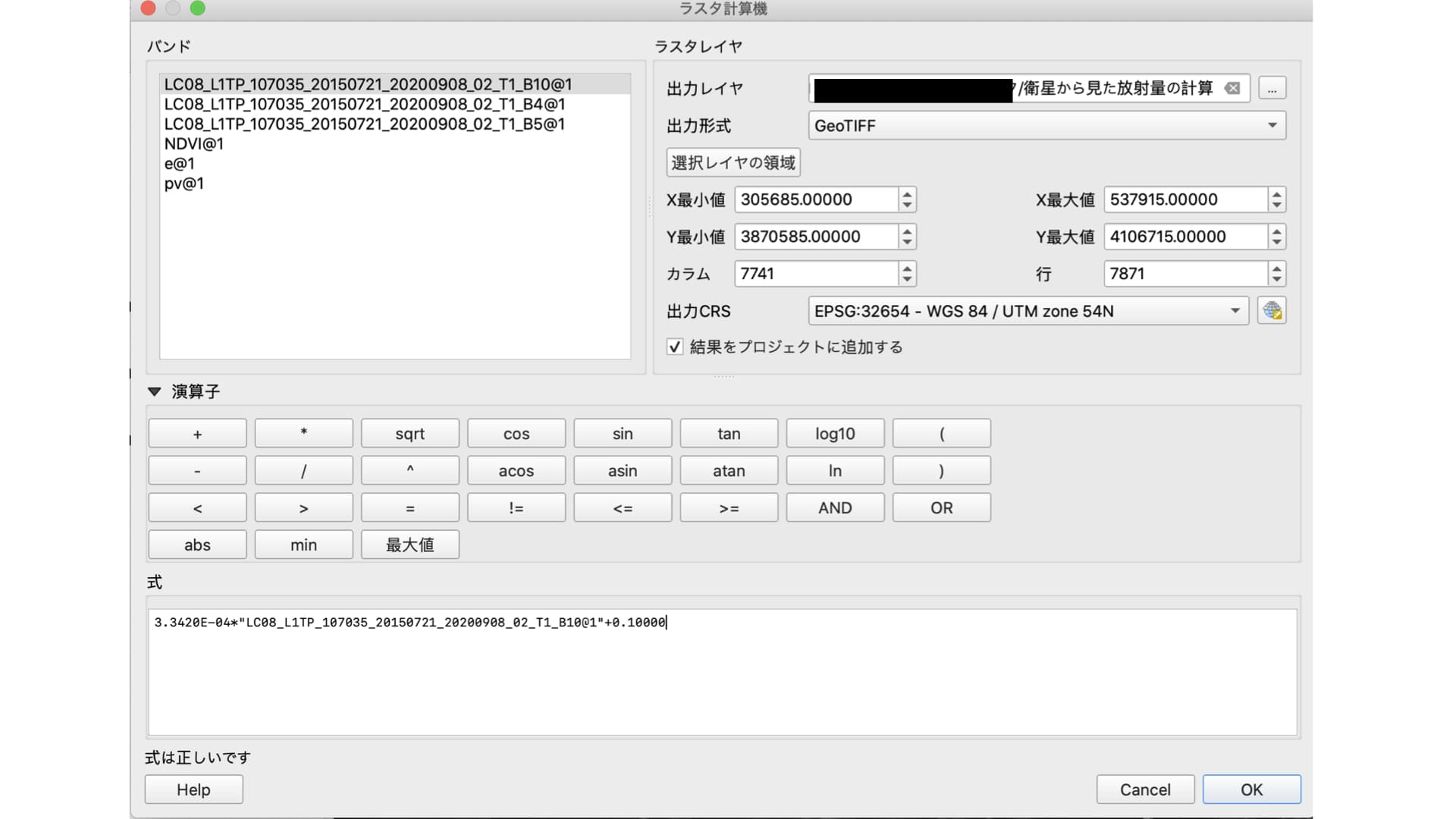Confirm the calculation with OK
Image resolution: width=1456 pixels, height=819 pixels.
[x=1252, y=789]
